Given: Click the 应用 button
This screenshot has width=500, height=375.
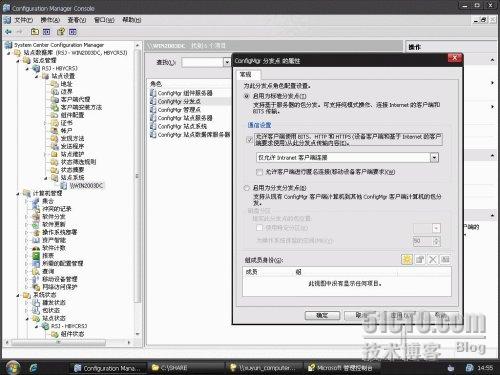Looking at the screenshot, I should coord(400,315).
